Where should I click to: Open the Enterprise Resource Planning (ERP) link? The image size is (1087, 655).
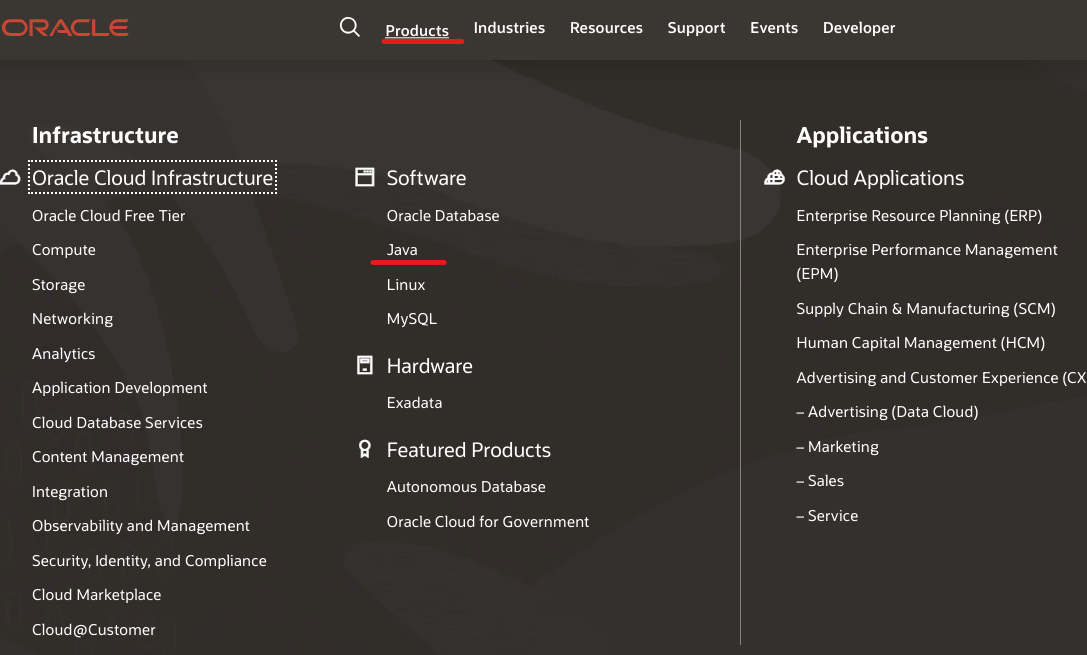tap(919, 215)
